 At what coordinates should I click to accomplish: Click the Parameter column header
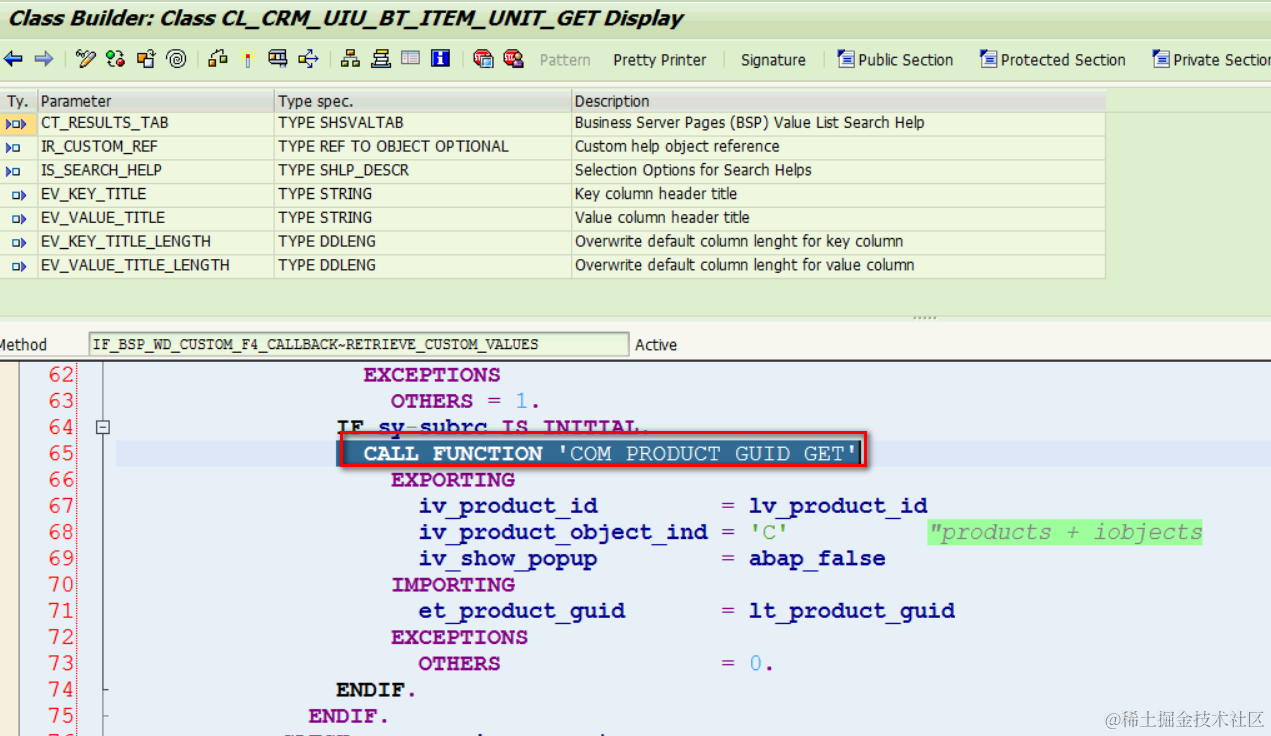[155, 101]
